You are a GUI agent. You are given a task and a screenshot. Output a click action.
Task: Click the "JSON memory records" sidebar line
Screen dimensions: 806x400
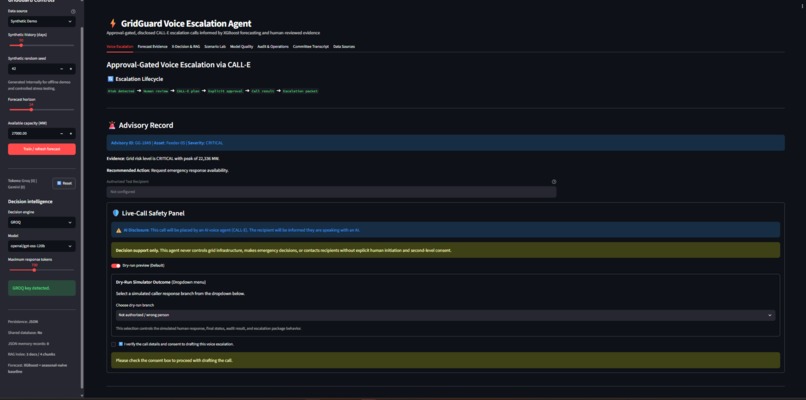pyautogui.click(x=28, y=343)
